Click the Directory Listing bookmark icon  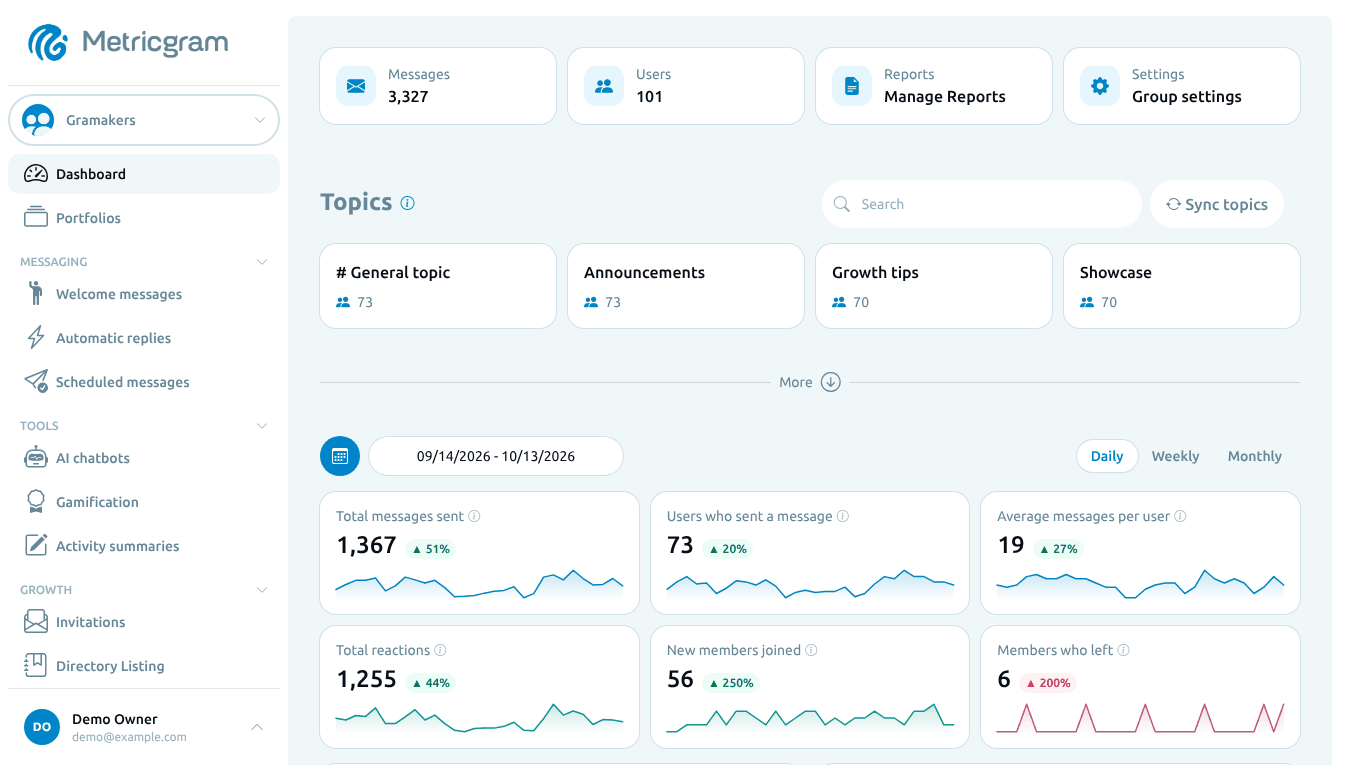coord(36,666)
